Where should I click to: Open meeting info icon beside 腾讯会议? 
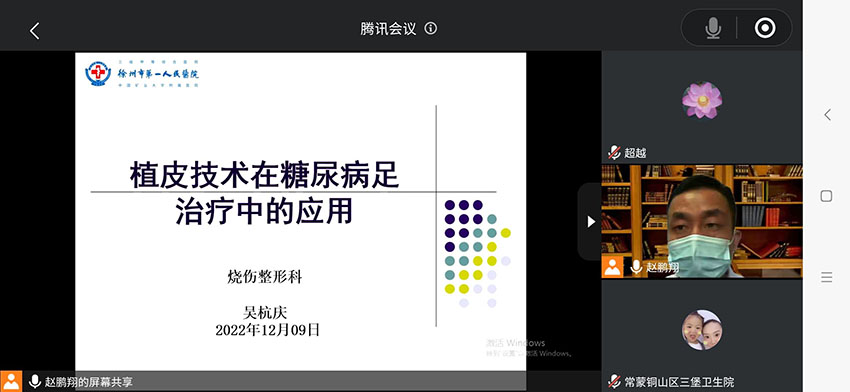431,28
